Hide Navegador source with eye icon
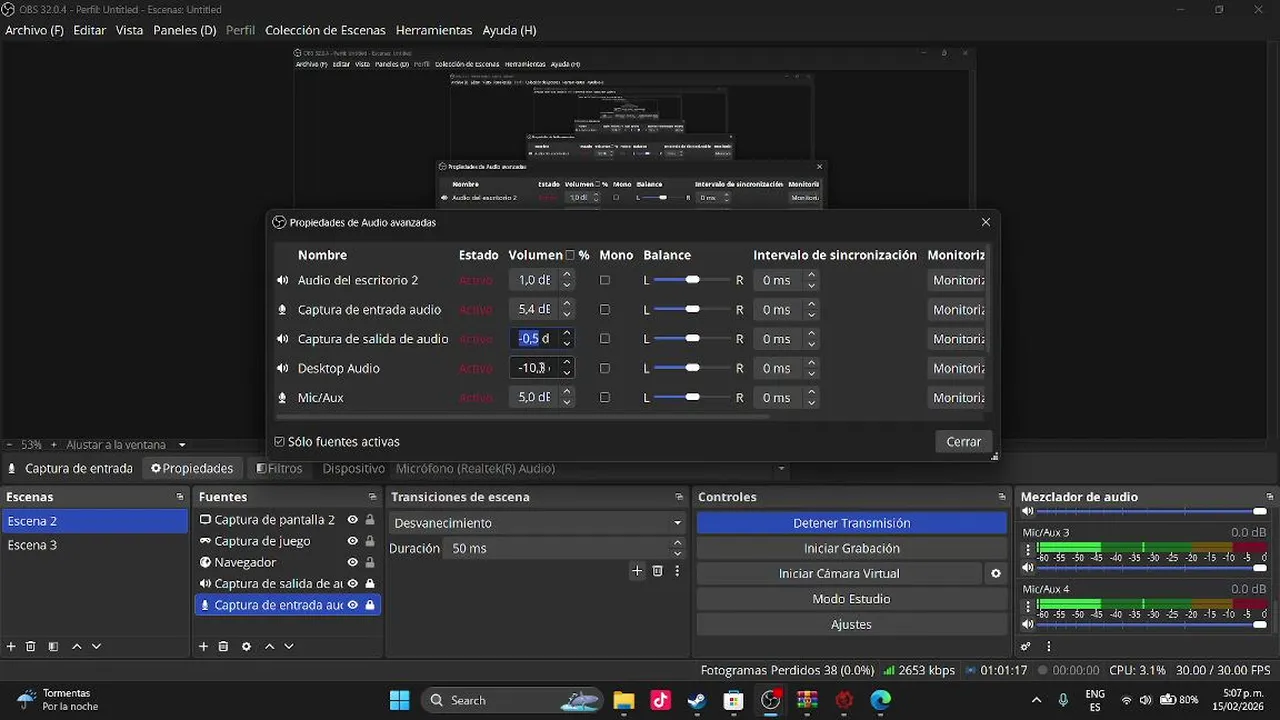This screenshot has width=1280, height=720. coord(352,562)
